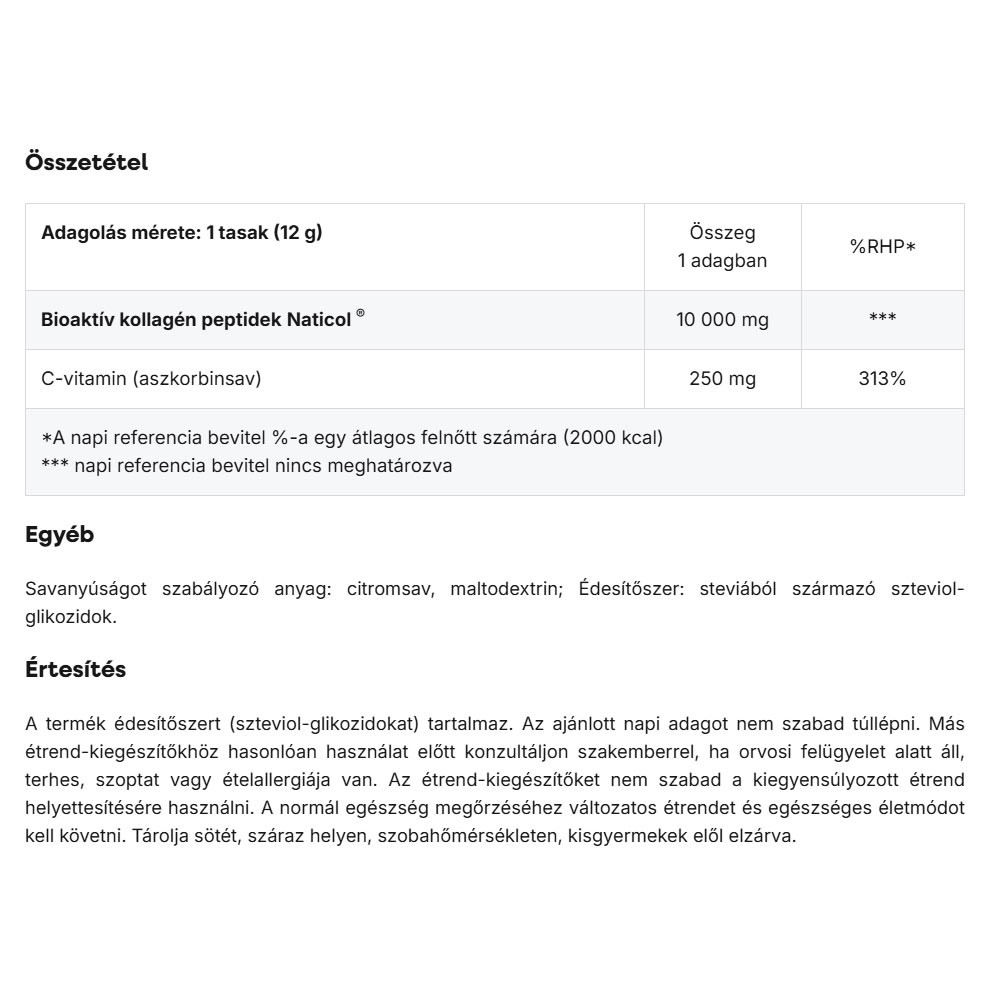1000x1000 pixels.
Task: Select the 'Adagolás mérete: 1 tasak (12 g)' cell
Action: 182,233
